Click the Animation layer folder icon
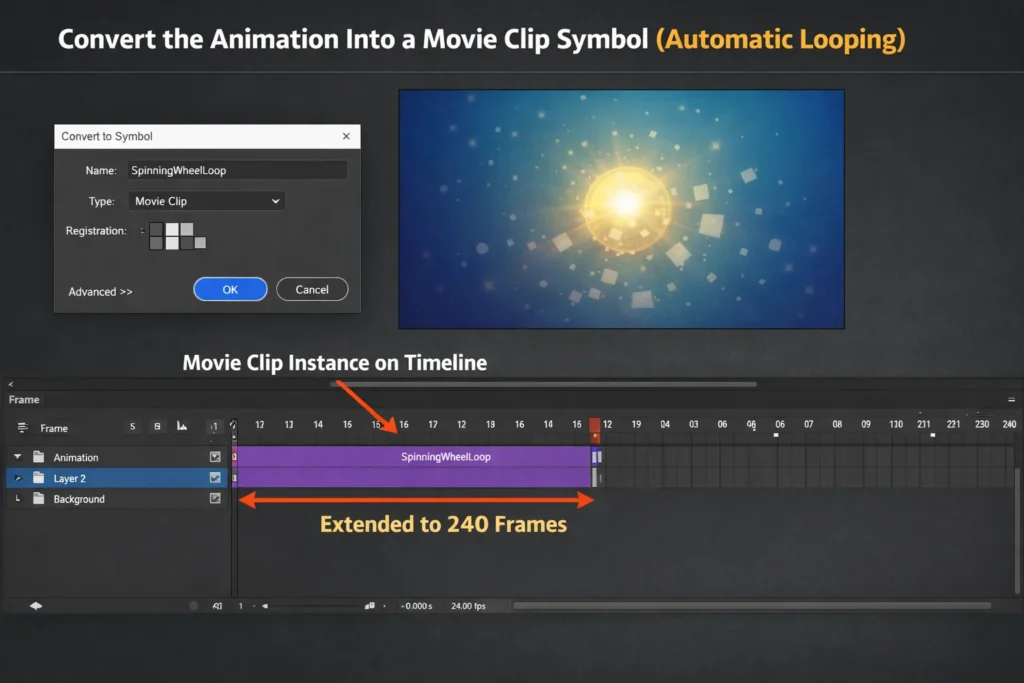The image size is (1024, 683). (39, 456)
